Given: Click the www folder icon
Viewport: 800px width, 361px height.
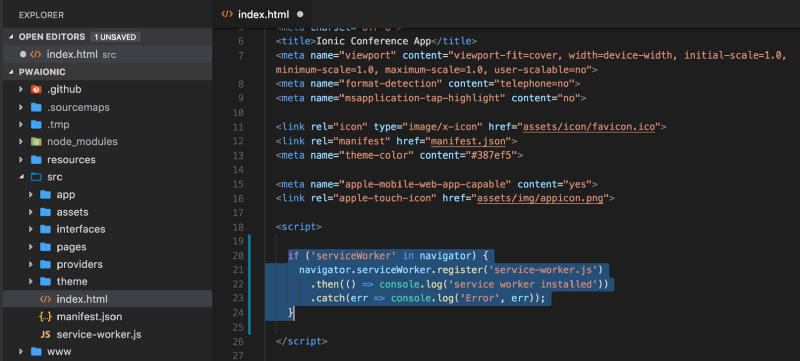Looking at the screenshot, I should tap(36, 352).
